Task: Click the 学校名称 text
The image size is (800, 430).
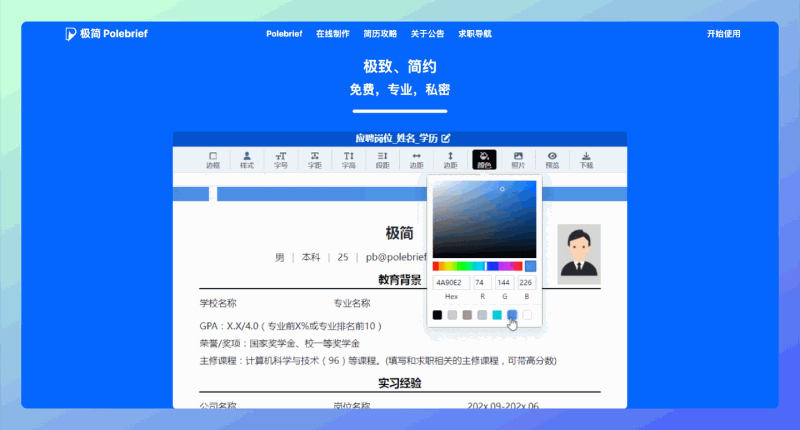Action: [x=218, y=303]
